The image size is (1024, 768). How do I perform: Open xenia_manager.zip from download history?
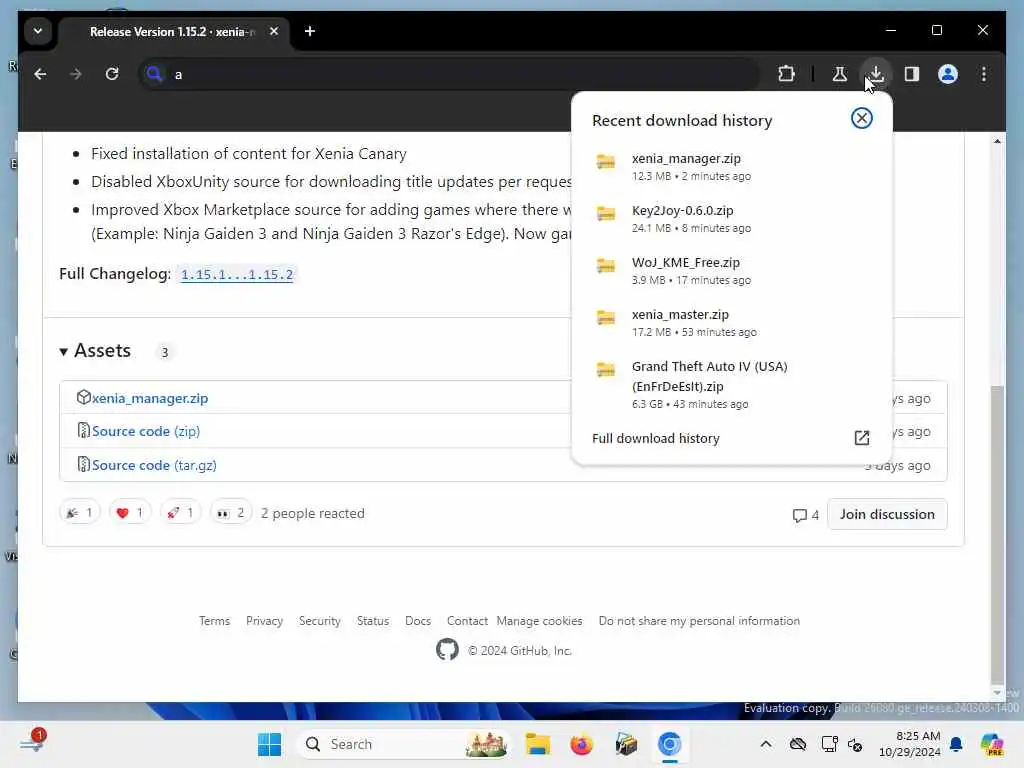click(x=731, y=167)
